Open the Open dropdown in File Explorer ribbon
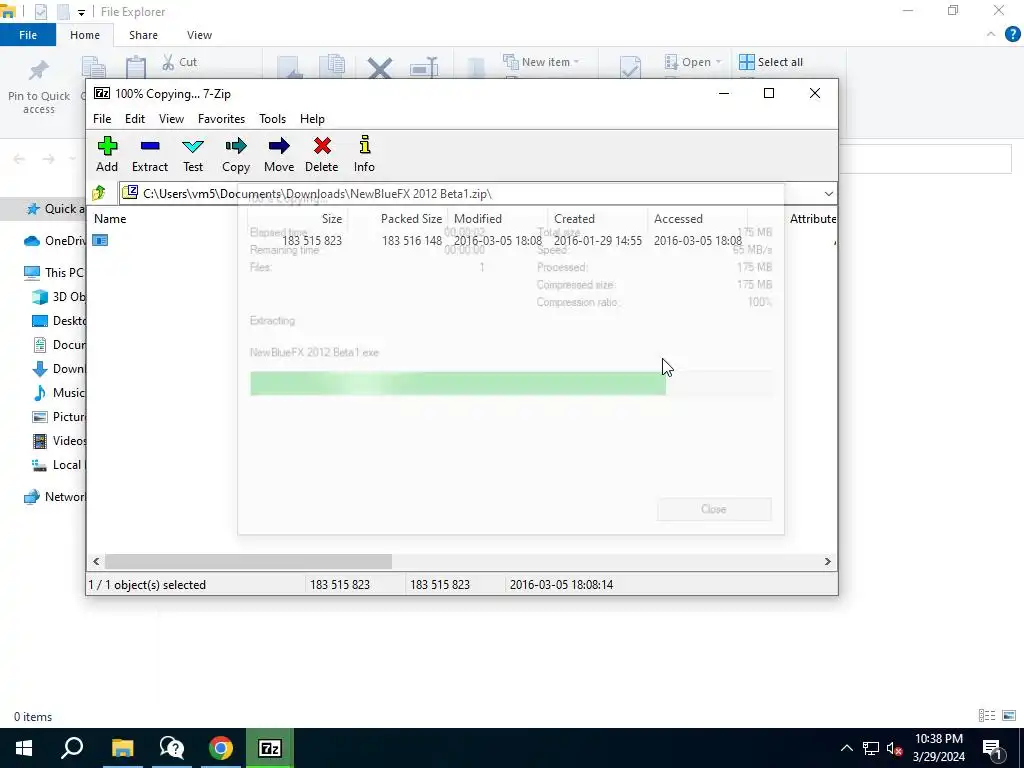 pyautogui.click(x=692, y=62)
